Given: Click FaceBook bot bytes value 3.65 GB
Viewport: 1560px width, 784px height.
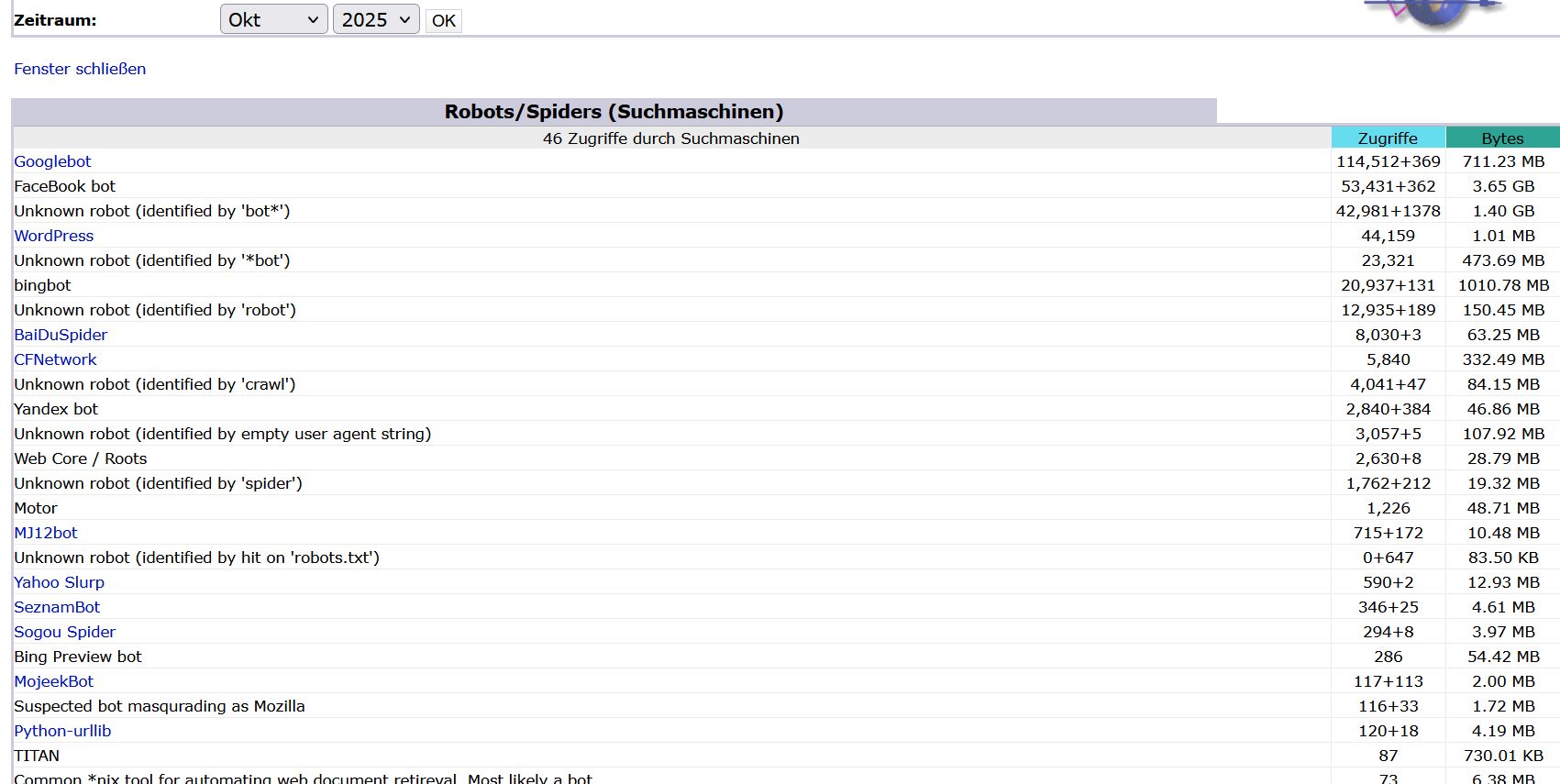Looking at the screenshot, I should point(1503,186).
